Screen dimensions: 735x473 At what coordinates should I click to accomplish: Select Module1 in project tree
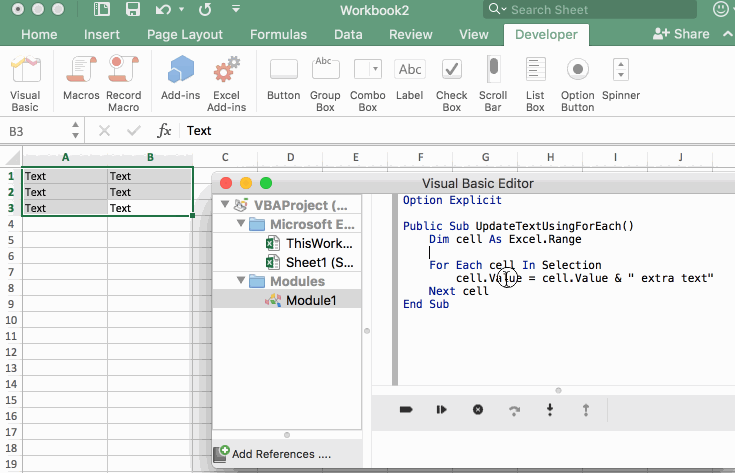pyautogui.click(x=300, y=300)
